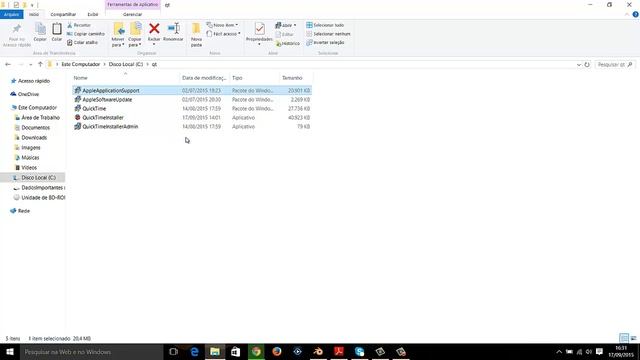This screenshot has width=640, height=360.
Task: Click the Up one level arrow
Action: (x=40, y=64)
